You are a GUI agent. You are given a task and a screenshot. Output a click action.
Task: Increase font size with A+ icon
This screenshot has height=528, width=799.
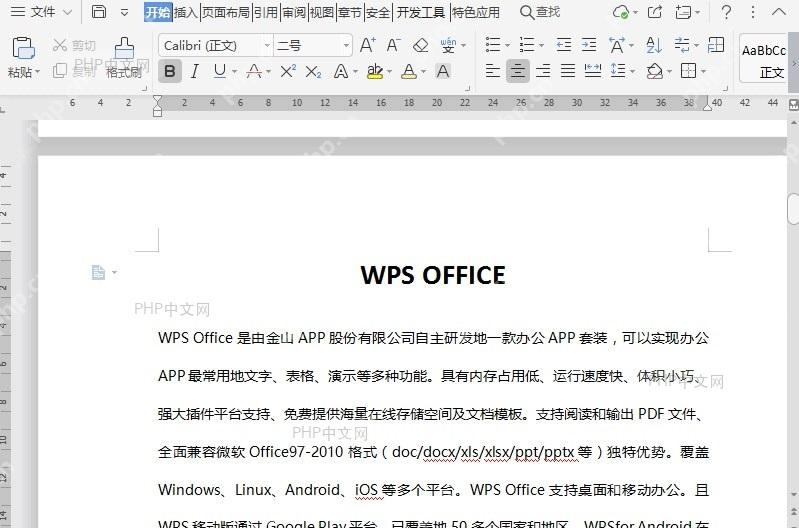tap(367, 45)
